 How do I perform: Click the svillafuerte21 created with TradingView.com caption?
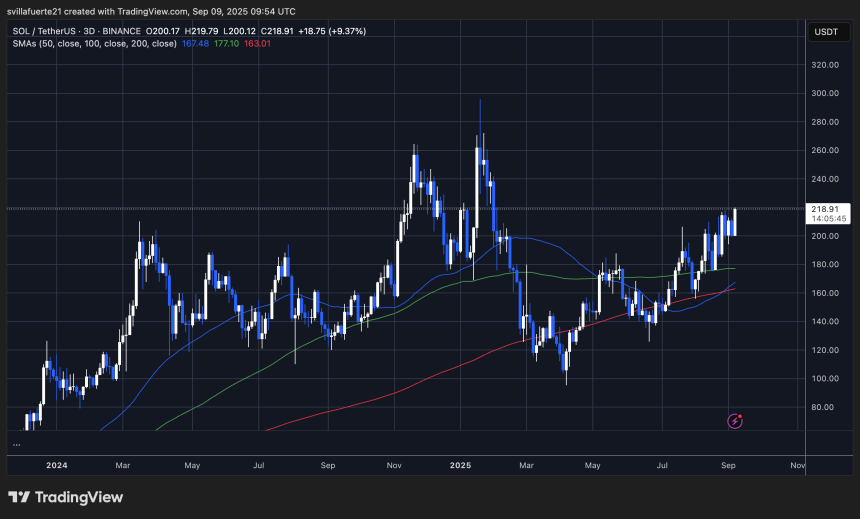pyautogui.click(x=151, y=11)
